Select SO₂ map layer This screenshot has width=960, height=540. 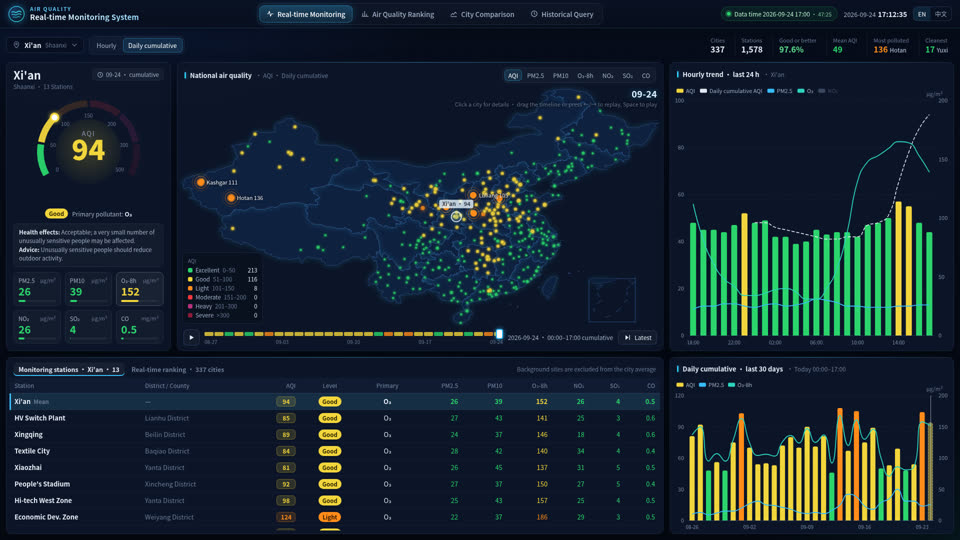pos(628,76)
